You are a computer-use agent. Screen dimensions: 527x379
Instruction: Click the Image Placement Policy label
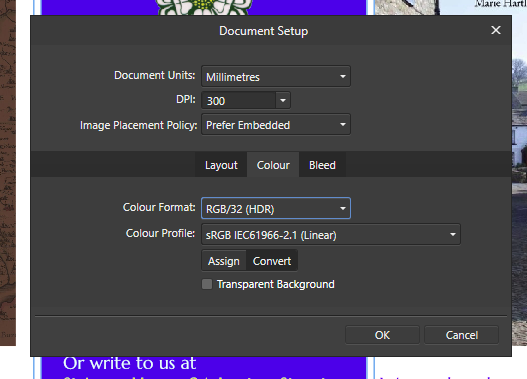138,125
